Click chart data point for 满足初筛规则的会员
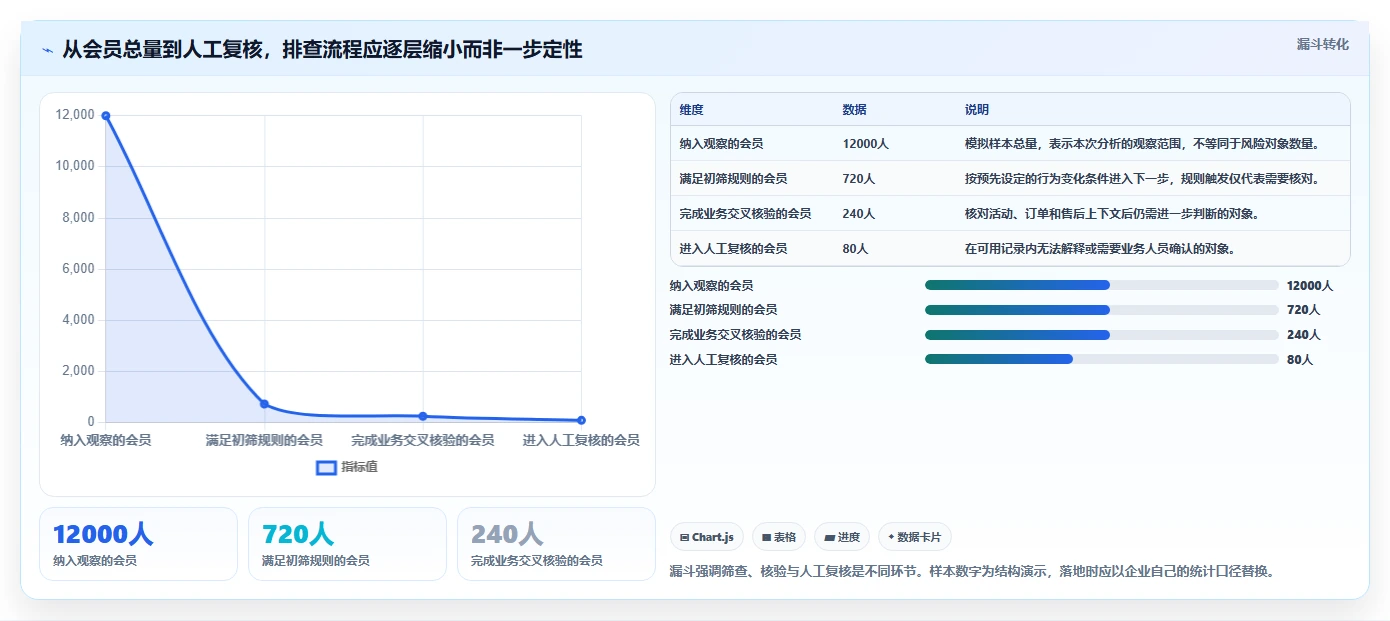 [x=264, y=404]
